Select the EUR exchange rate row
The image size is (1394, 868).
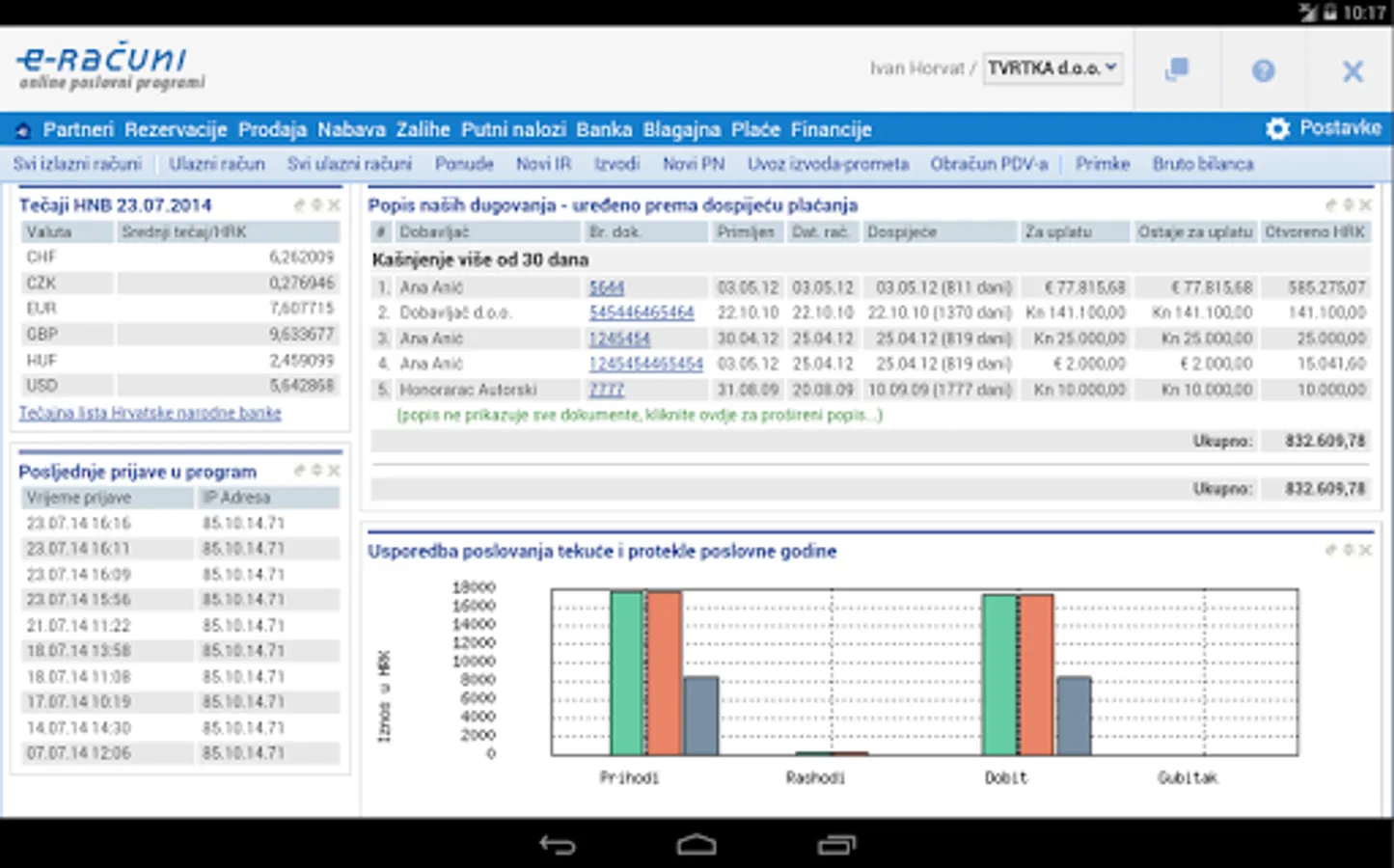click(180, 309)
